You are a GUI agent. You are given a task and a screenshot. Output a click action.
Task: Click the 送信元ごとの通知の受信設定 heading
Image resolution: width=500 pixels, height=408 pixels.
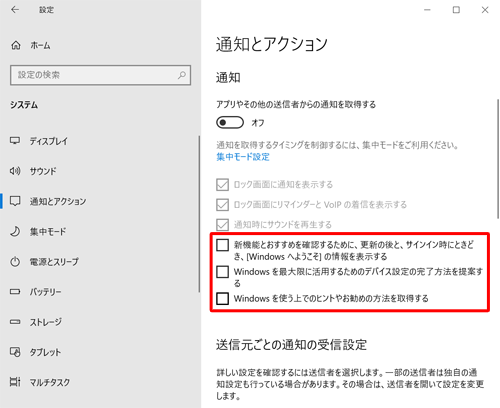[x=291, y=345]
